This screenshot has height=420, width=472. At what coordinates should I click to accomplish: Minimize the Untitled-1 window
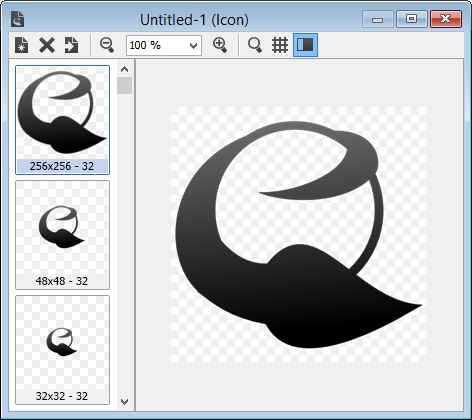pyautogui.click(x=378, y=19)
